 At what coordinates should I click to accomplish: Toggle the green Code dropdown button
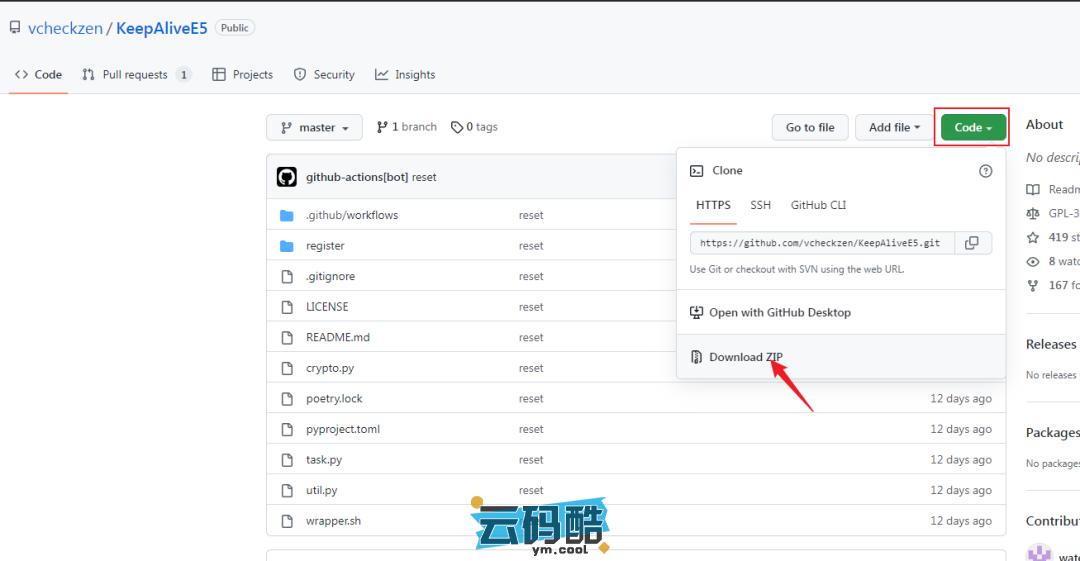[x=972, y=127]
